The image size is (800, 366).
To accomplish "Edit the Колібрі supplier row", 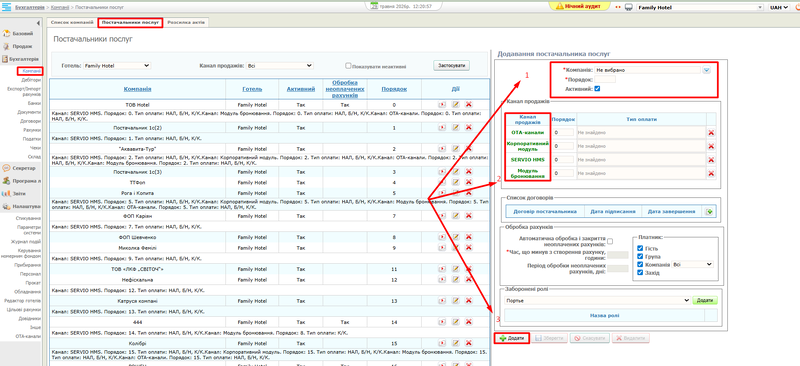I will point(456,343).
